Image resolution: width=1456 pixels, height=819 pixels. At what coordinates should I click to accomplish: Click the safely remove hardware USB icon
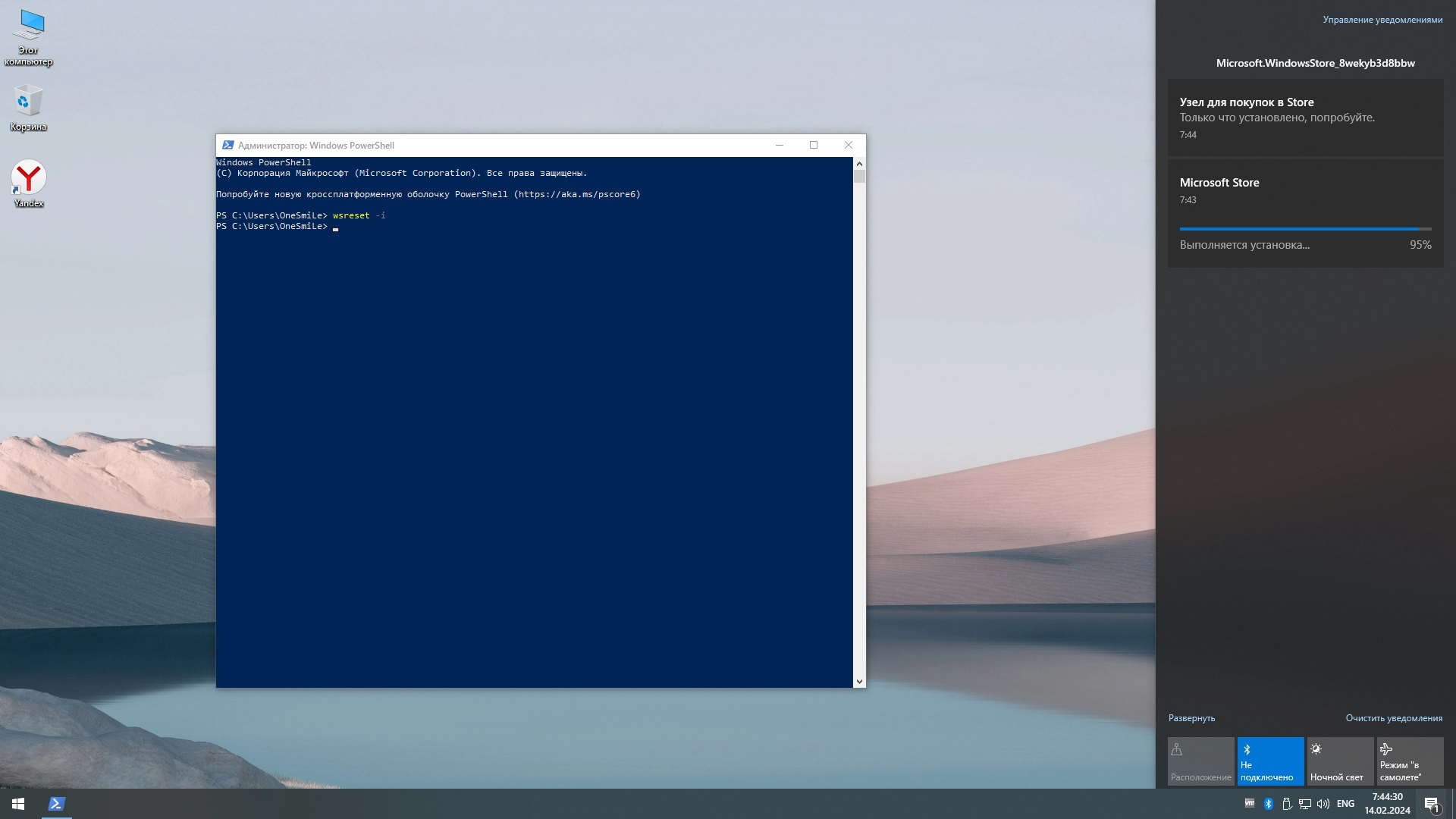click(x=1287, y=804)
